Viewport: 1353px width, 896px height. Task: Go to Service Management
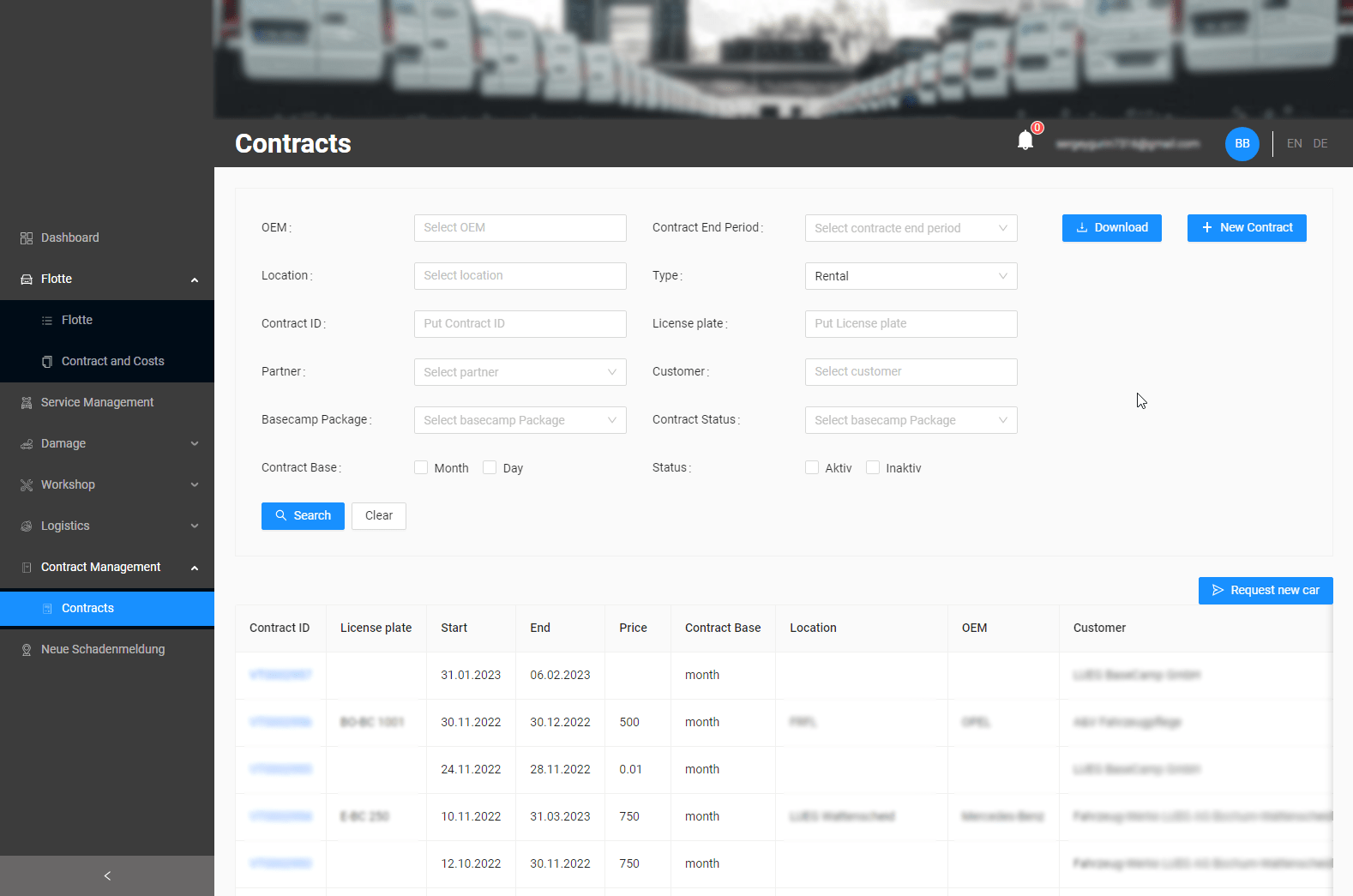click(107, 402)
